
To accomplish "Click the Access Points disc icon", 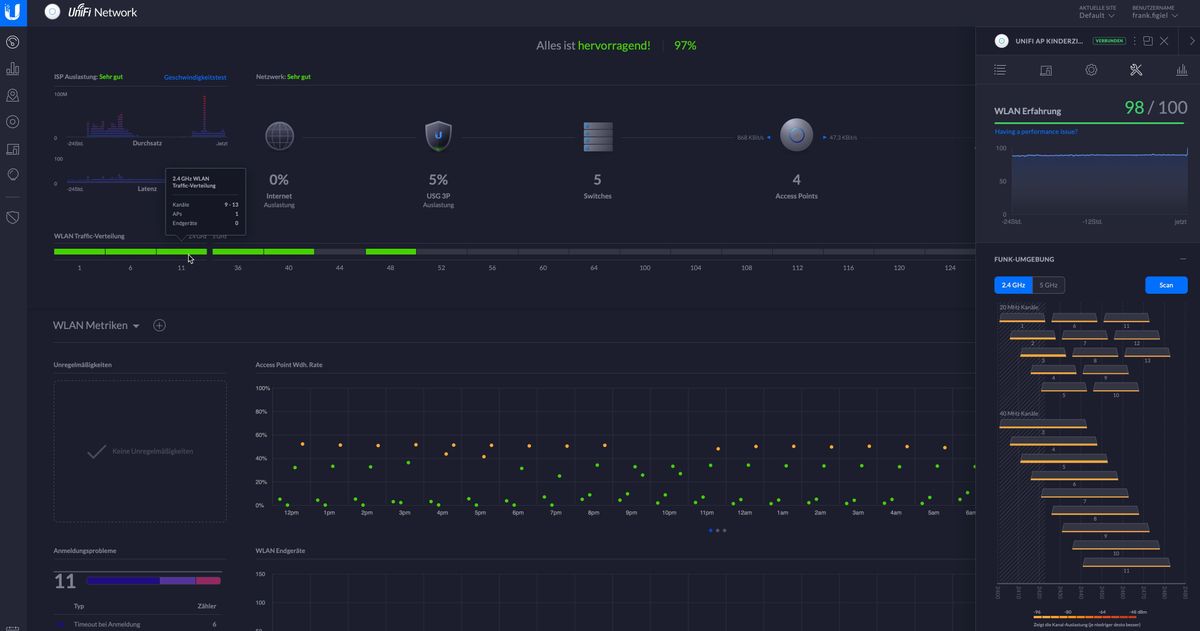I will 797,136.
